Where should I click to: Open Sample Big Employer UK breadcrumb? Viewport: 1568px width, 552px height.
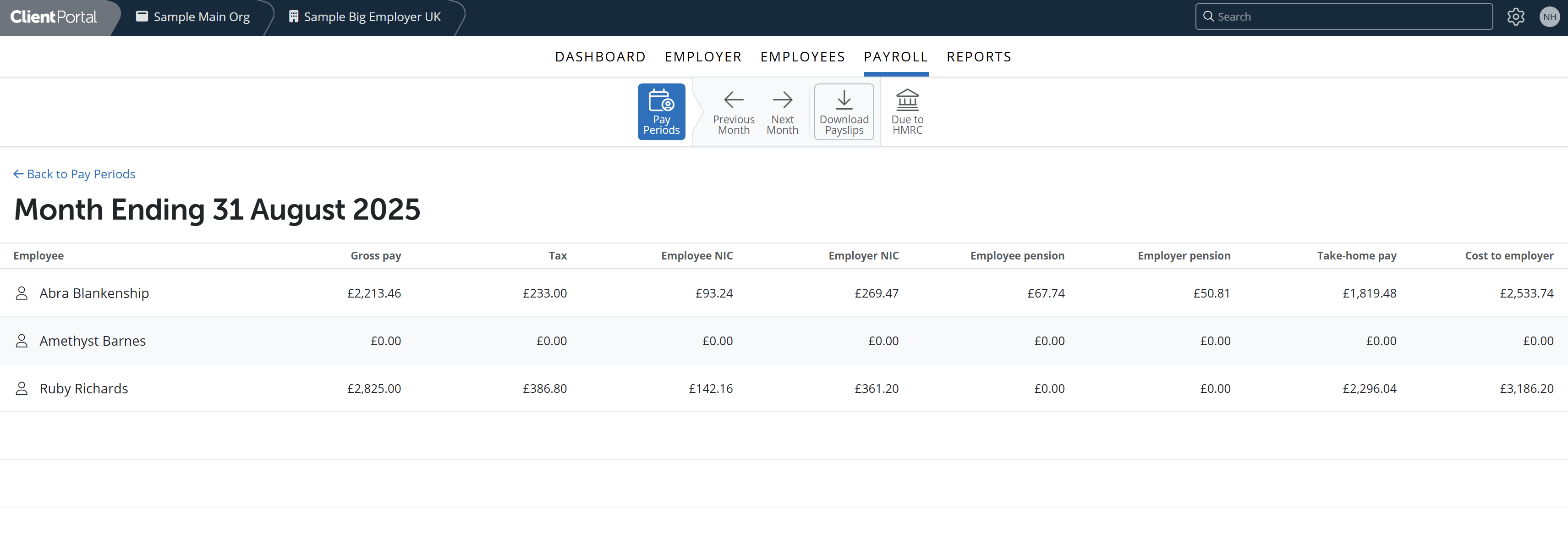pos(365,17)
